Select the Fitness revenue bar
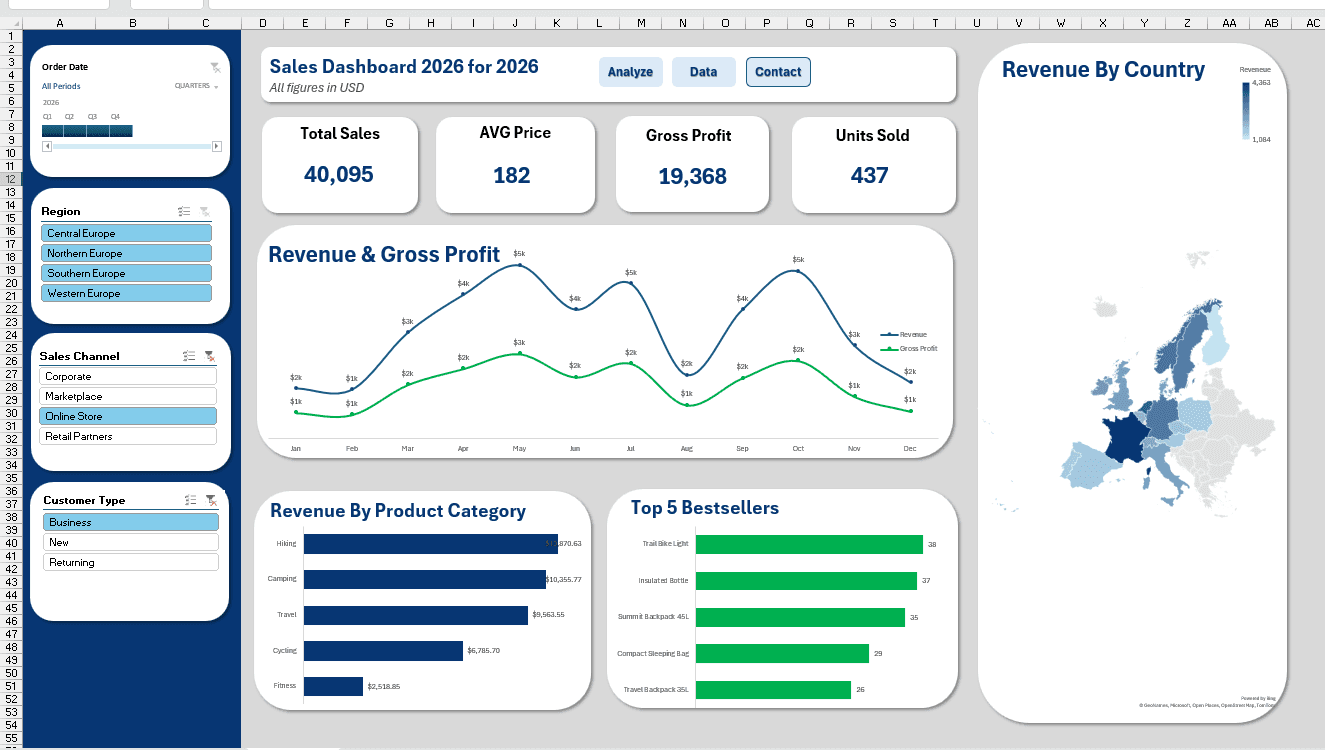1325x750 pixels. [333, 687]
